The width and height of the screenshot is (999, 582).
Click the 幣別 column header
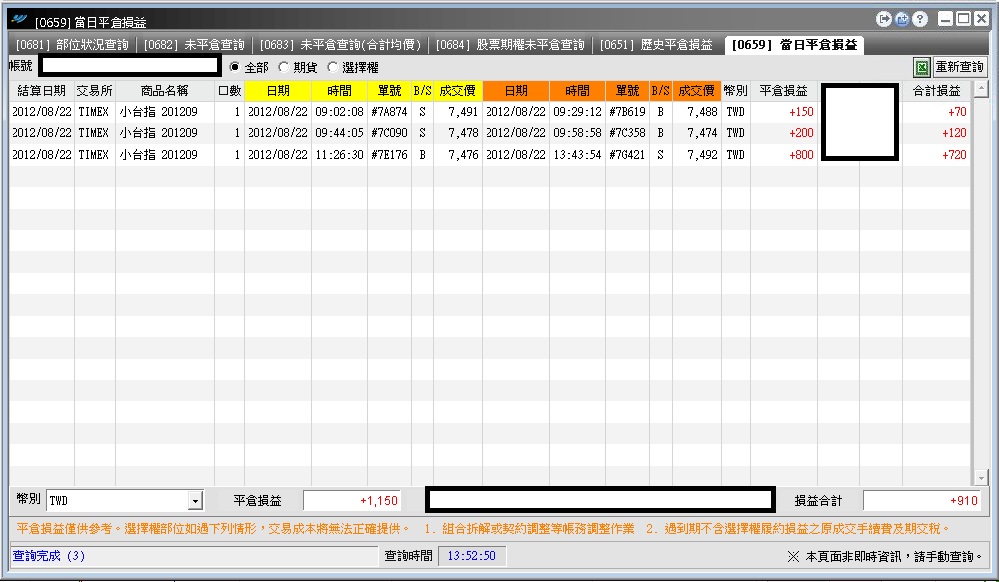736,91
